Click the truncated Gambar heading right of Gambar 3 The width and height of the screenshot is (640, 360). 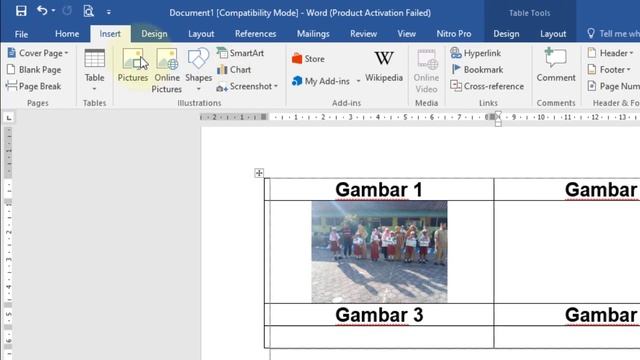point(602,315)
